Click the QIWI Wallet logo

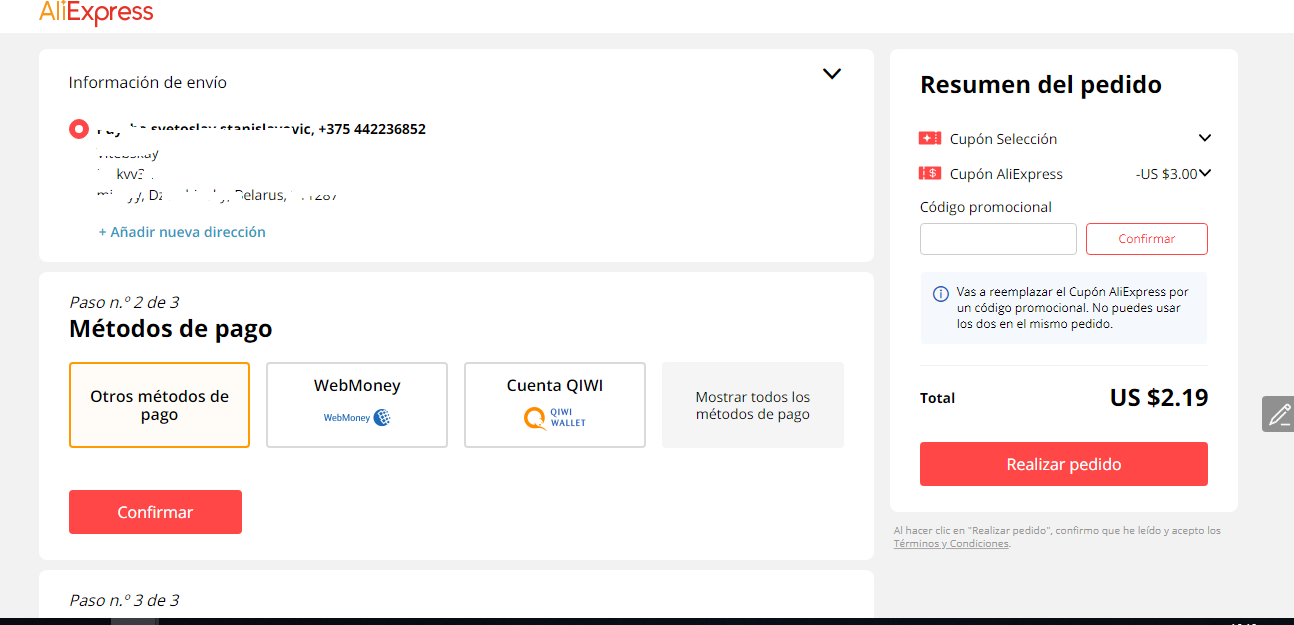click(x=555, y=418)
